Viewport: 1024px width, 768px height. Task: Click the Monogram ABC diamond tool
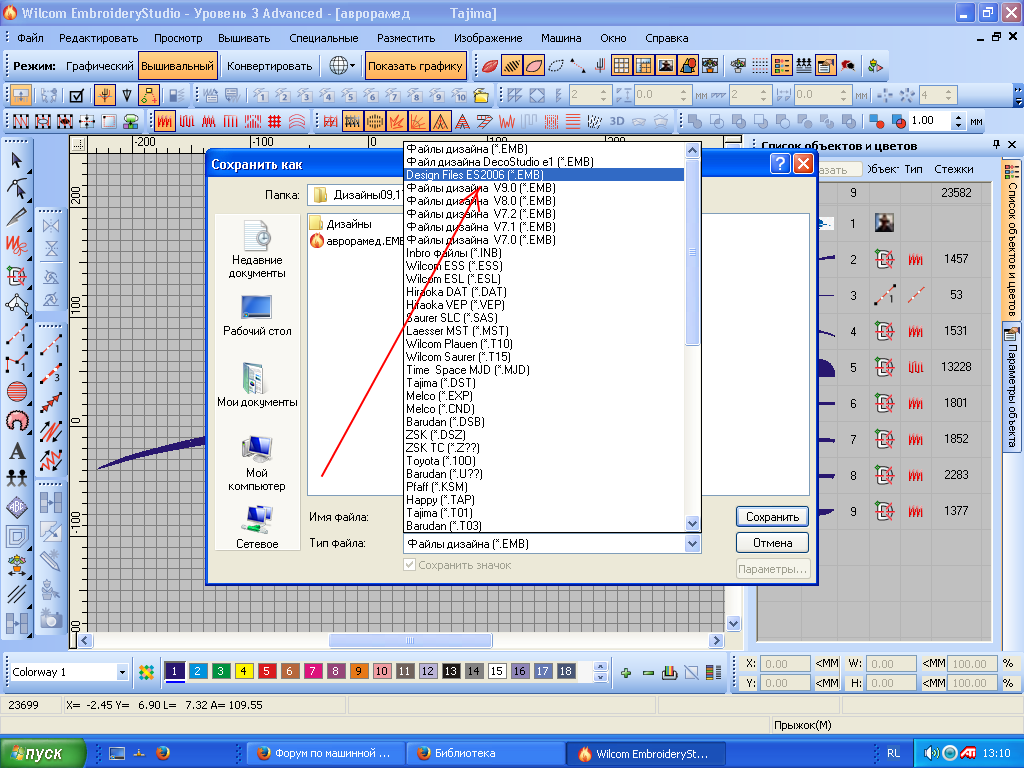click(x=17, y=507)
